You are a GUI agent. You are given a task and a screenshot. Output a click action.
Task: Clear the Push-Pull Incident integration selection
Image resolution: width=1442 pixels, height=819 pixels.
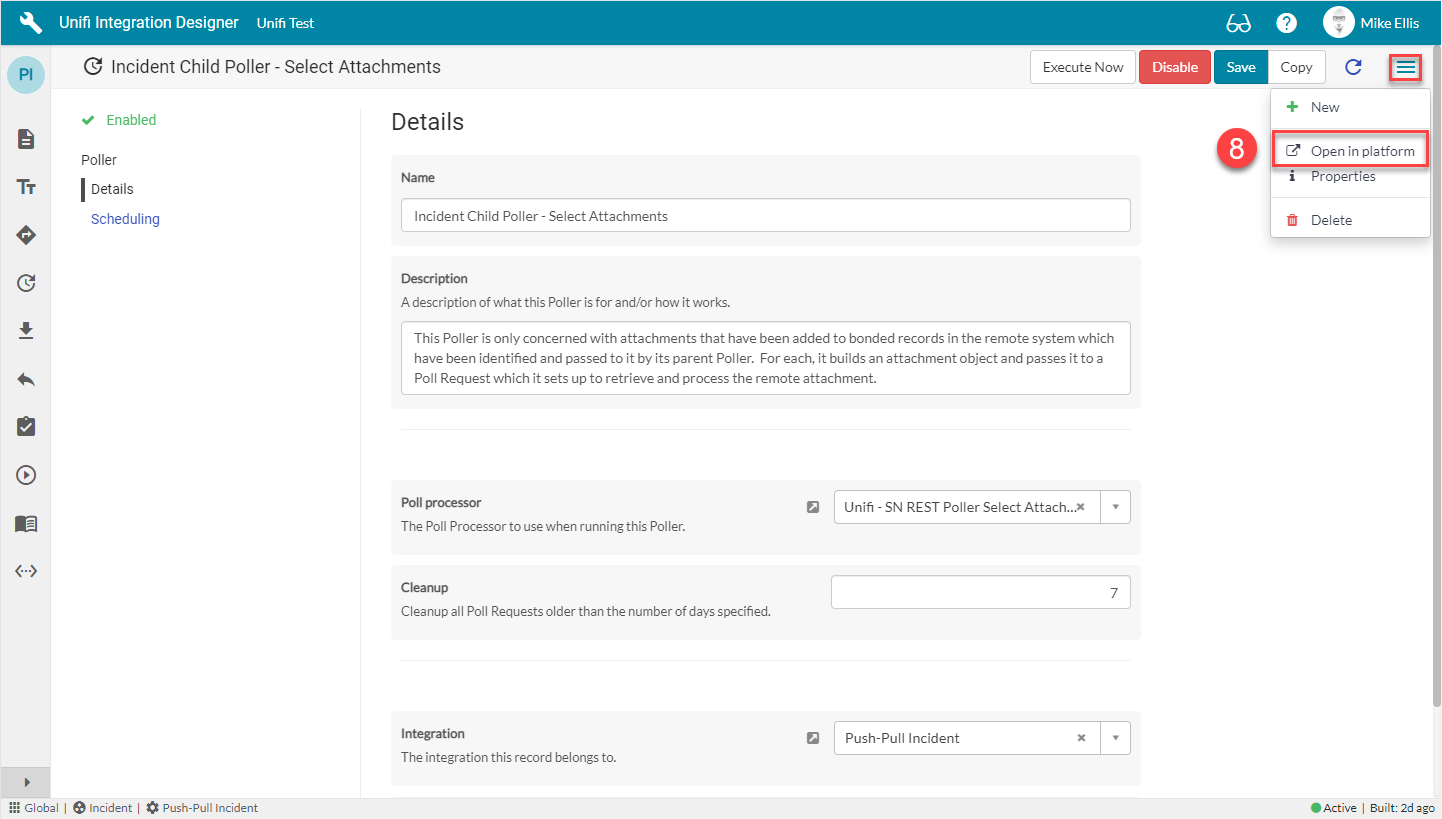coord(1081,738)
